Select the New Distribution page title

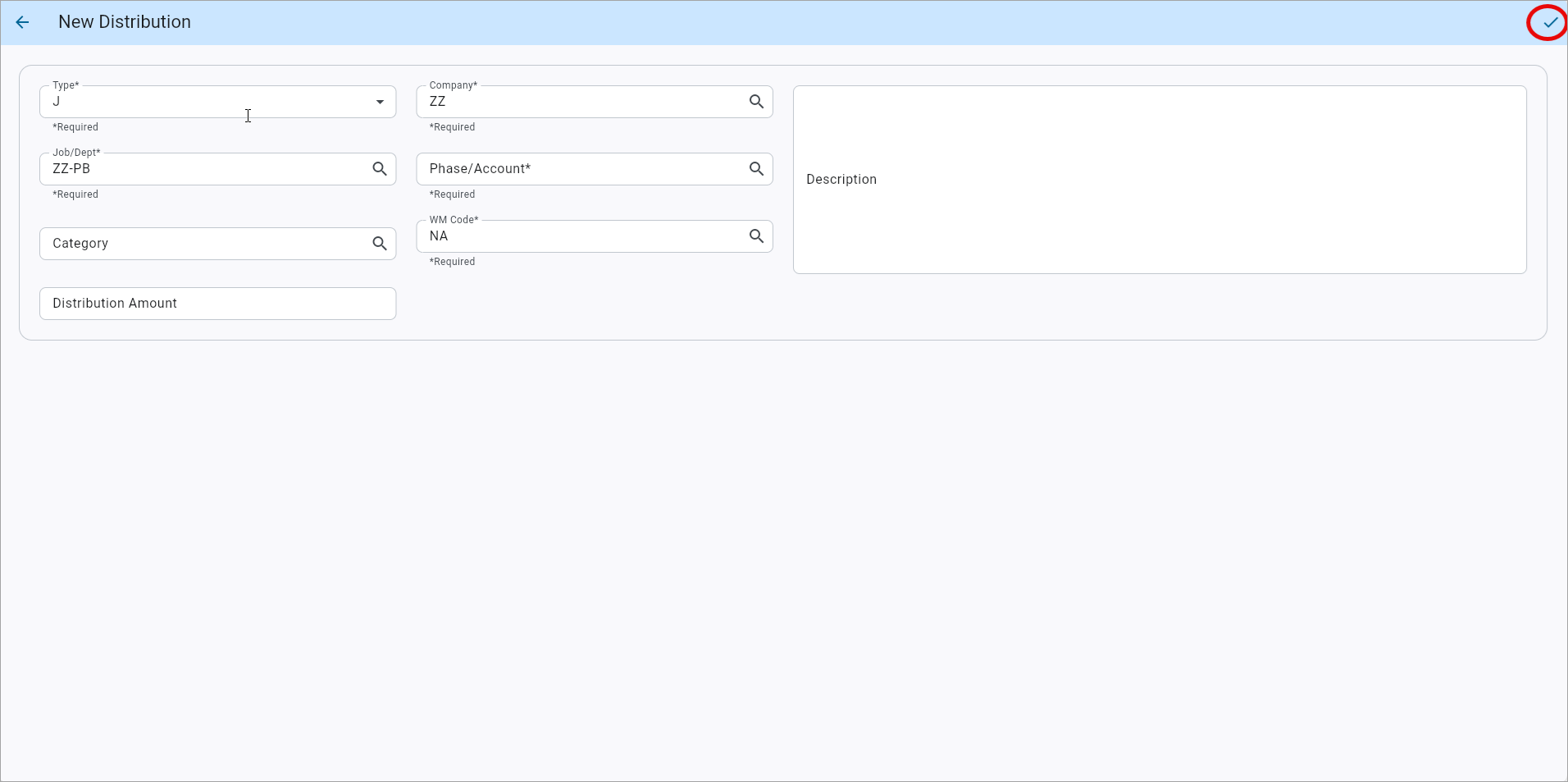[125, 22]
